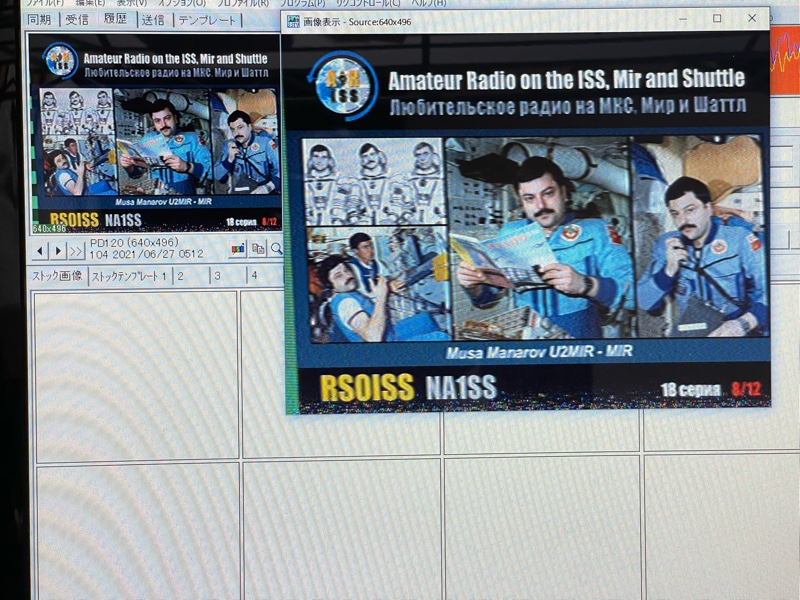The height and width of the screenshot is (600, 800).
Task: Click the RGB color speech-bubble icon
Action: [x=238, y=248]
